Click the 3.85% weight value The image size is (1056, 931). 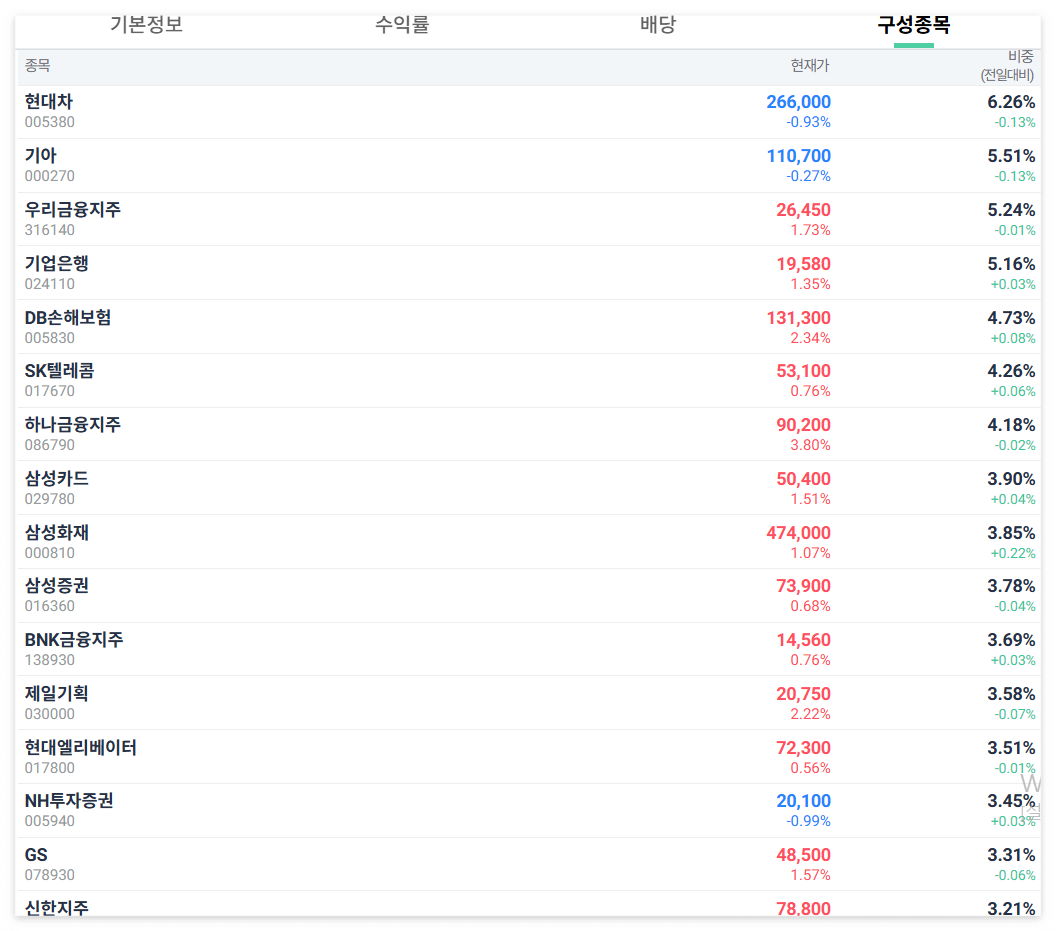pyautogui.click(x=1011, y=532)
